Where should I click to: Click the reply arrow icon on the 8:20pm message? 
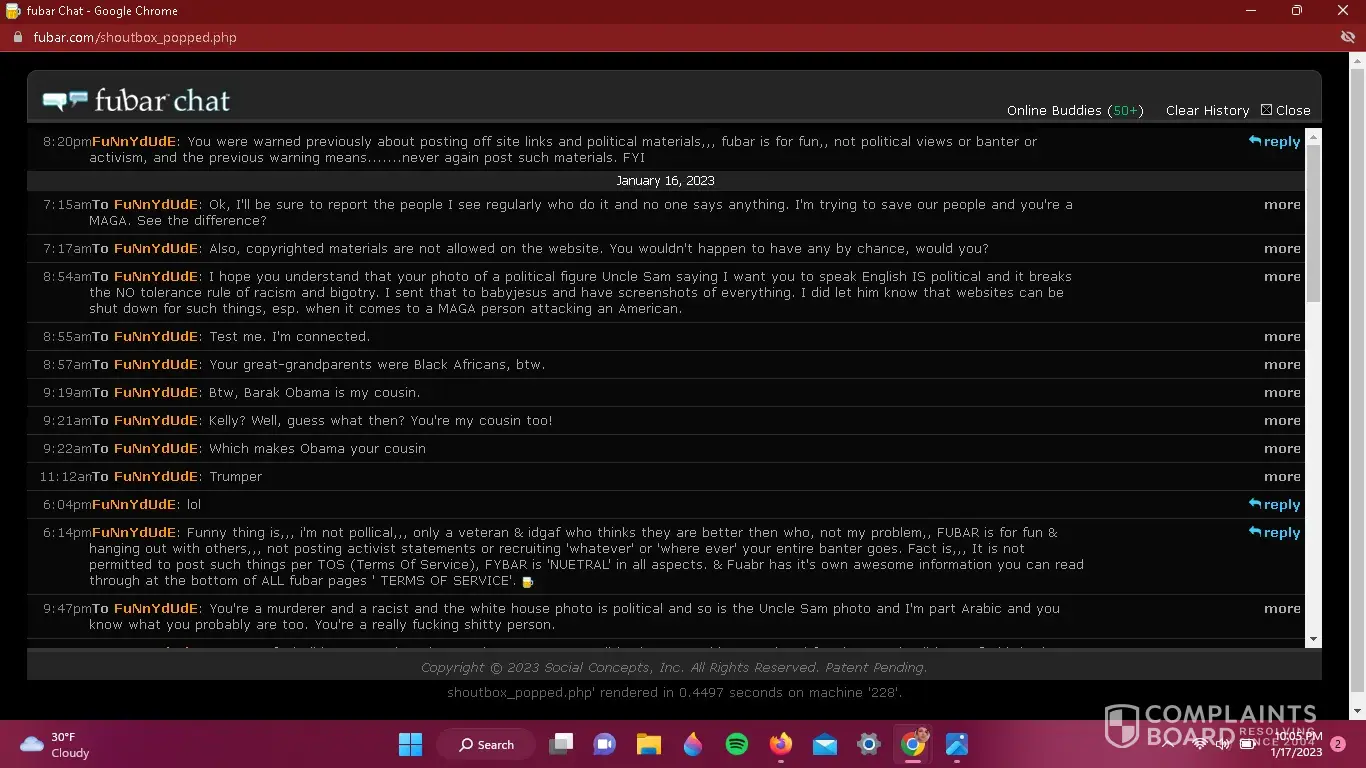pyautogui.click(x=1255, y=141)
